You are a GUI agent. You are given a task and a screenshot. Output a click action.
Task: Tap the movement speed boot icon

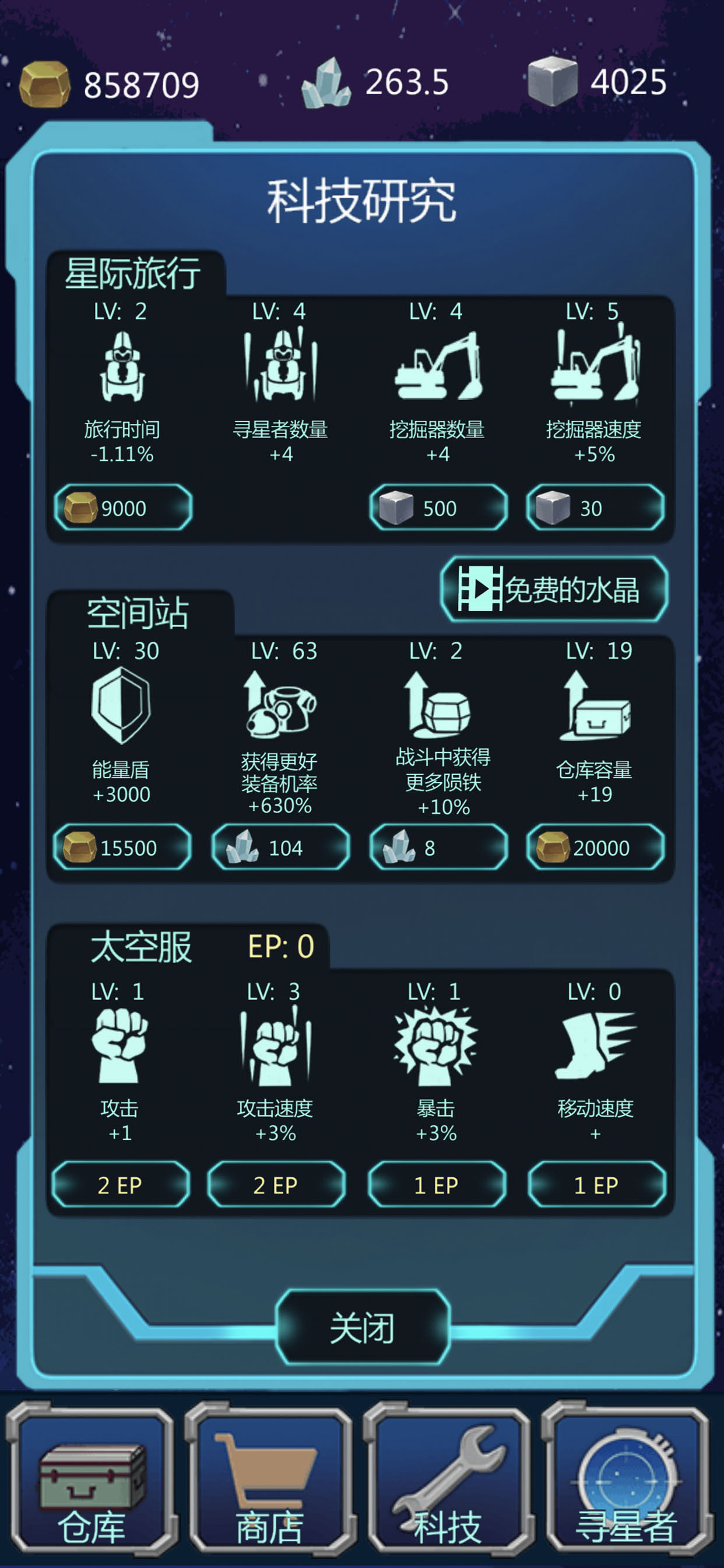(x=595, y=1046)
